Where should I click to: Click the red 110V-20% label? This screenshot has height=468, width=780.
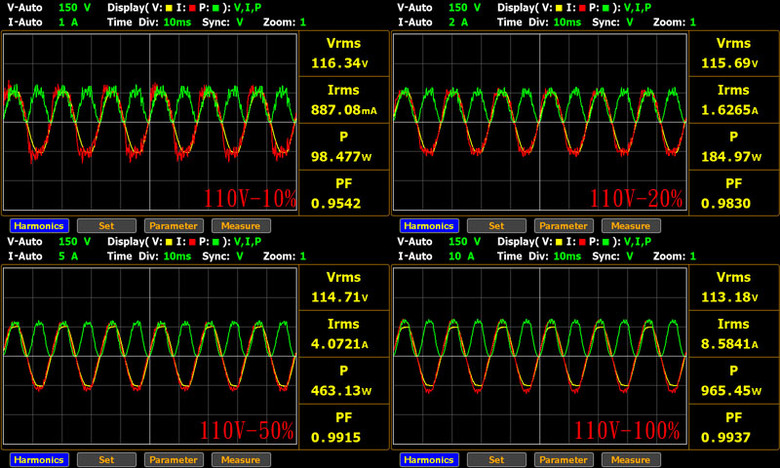[x=636, y=198]
